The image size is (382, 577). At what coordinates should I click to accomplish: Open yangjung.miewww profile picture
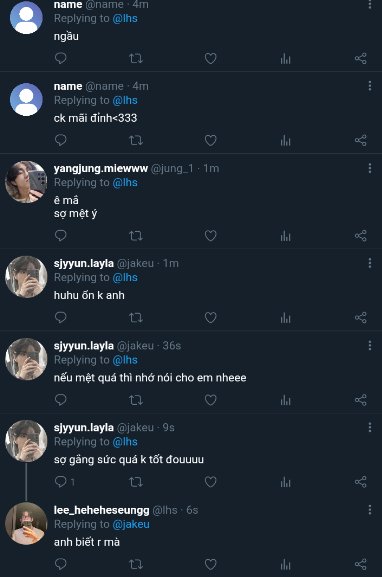26,182
